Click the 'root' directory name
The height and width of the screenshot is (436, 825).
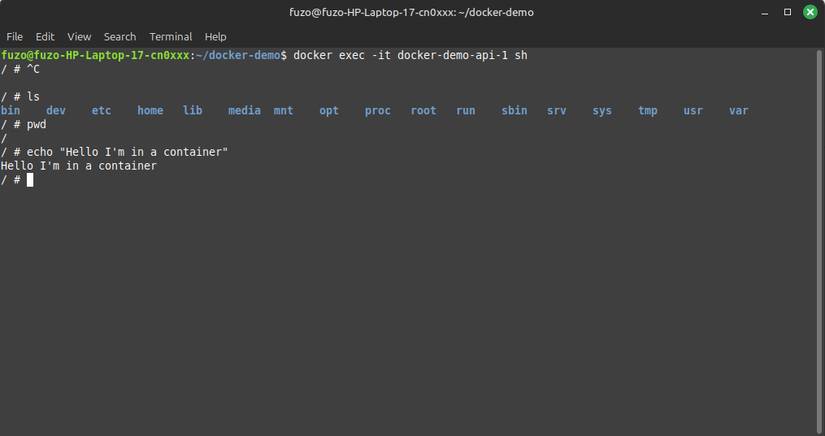pos(424,110)
